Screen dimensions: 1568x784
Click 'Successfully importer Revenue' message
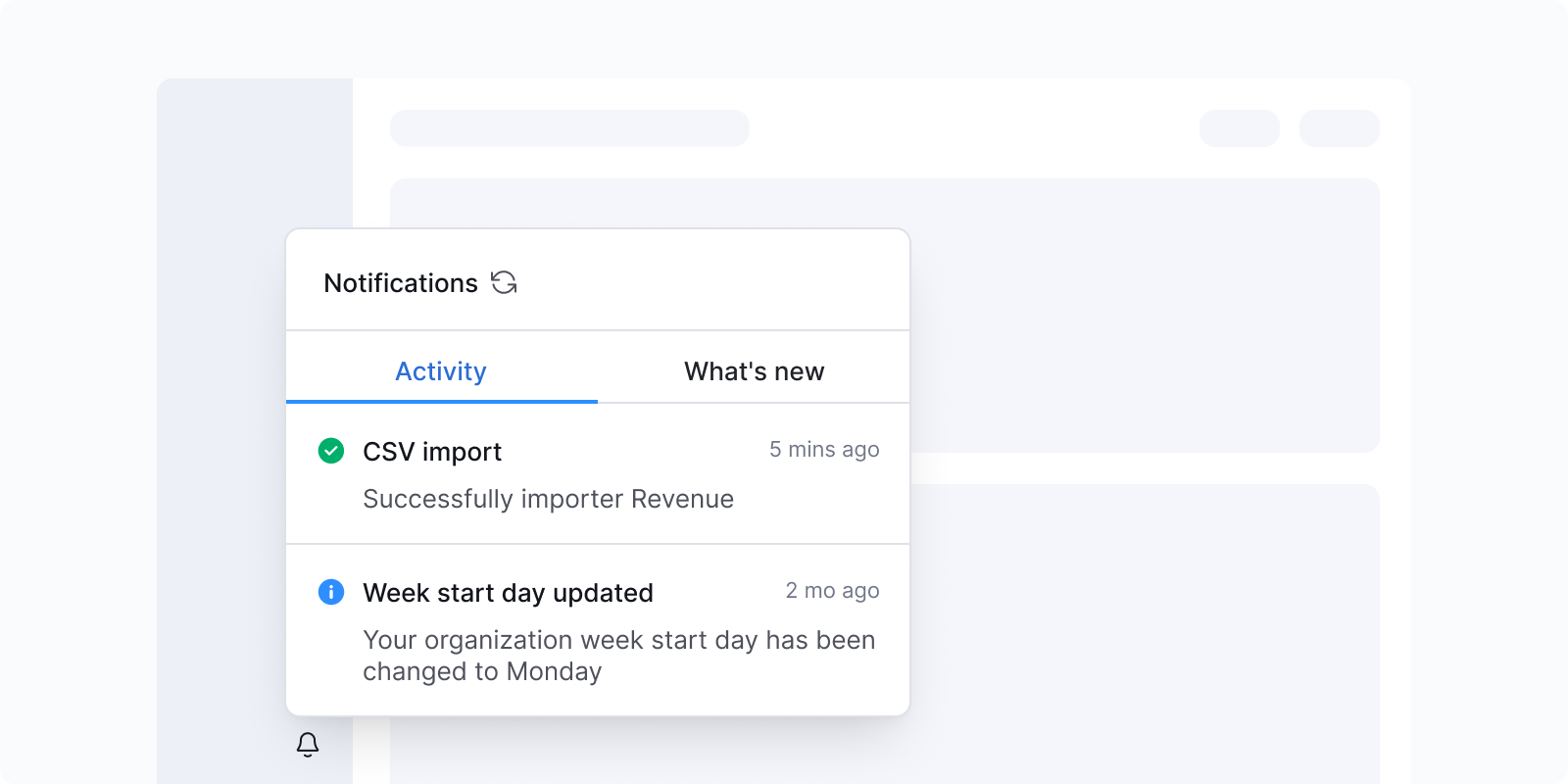click(x=548, y=499)
